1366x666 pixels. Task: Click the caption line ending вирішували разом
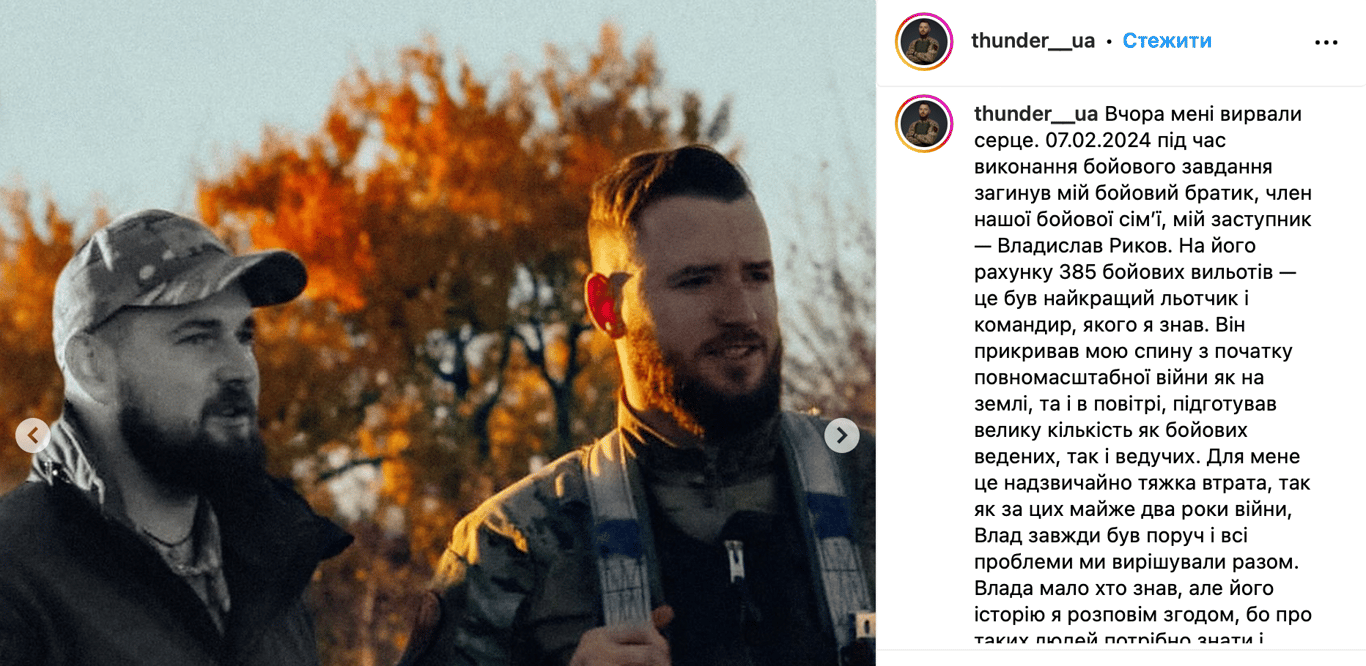click(x=1136, y=562)
